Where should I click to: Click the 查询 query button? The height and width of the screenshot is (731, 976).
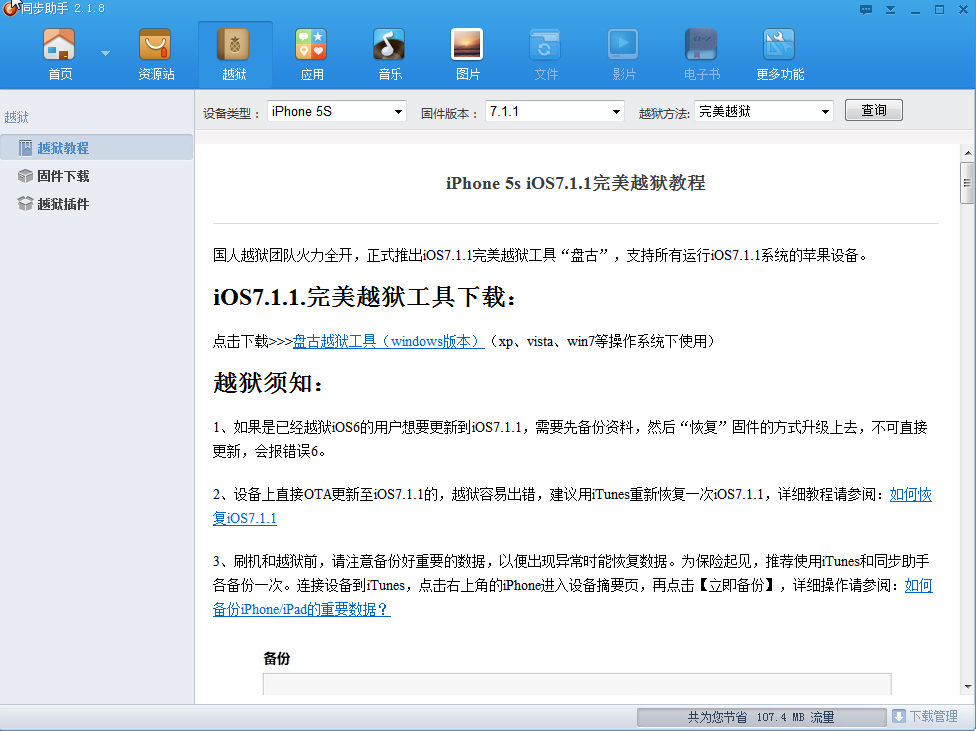873,110
